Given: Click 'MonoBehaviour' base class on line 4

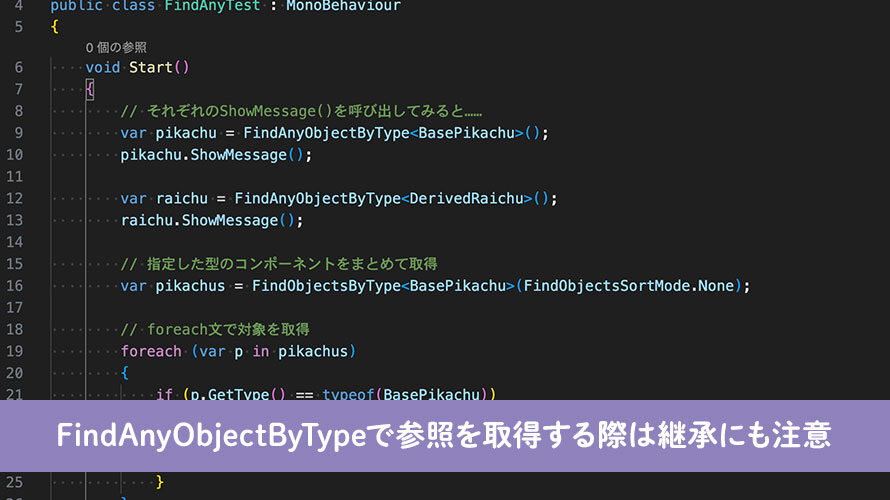Looking at the screenshot, I should pos(343,6).
